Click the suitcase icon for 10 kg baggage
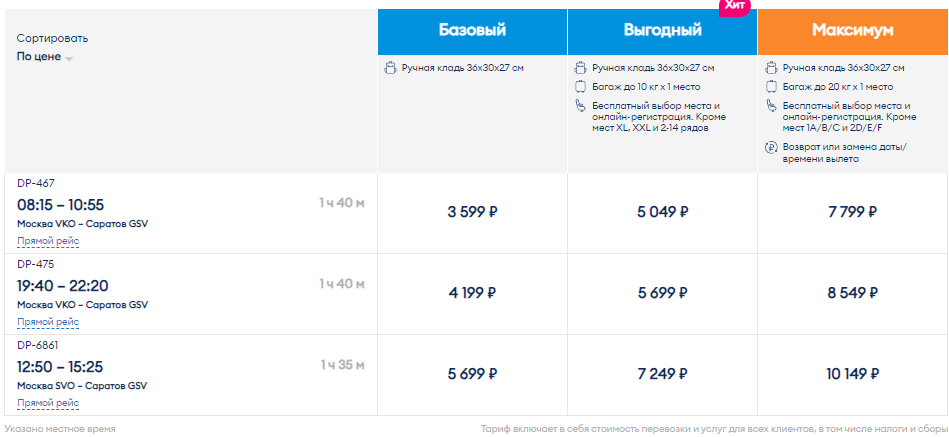Screen dimensions: 949x437 [x=580, y=87]
